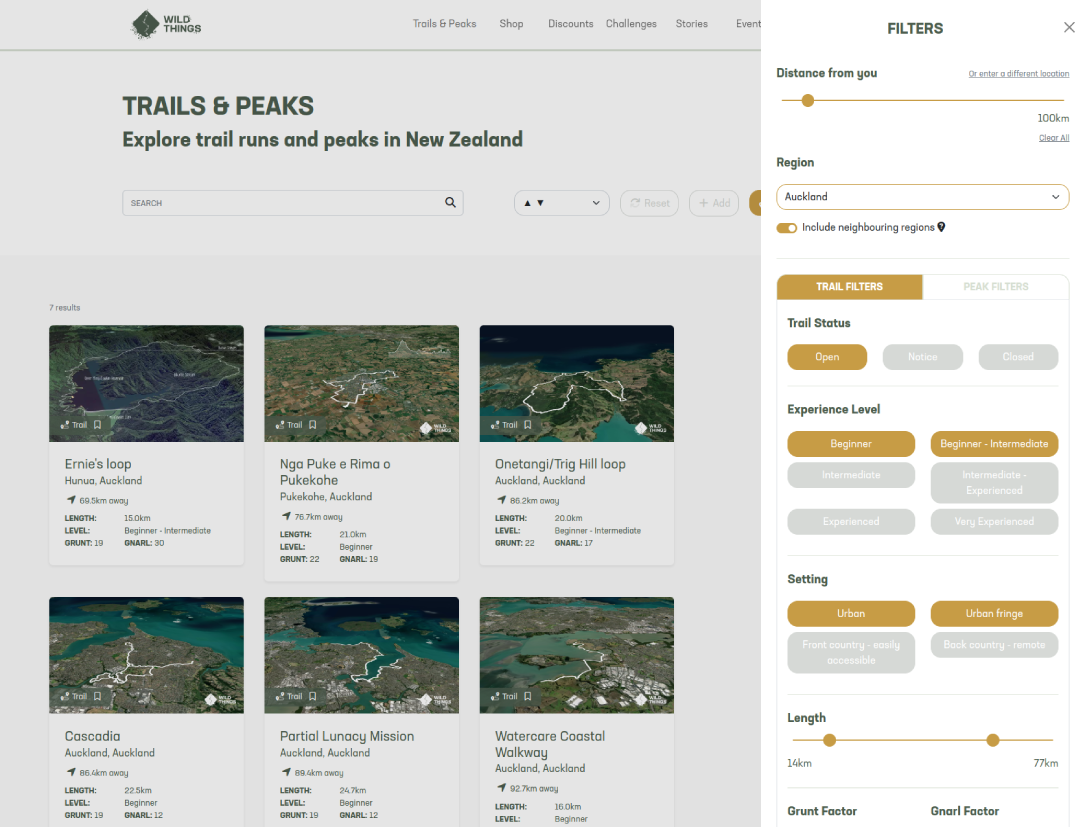Click the Length slider maximum handle
Image resolution: width=1085 pixels, height=827 pixels.
[x=993, y=740]
